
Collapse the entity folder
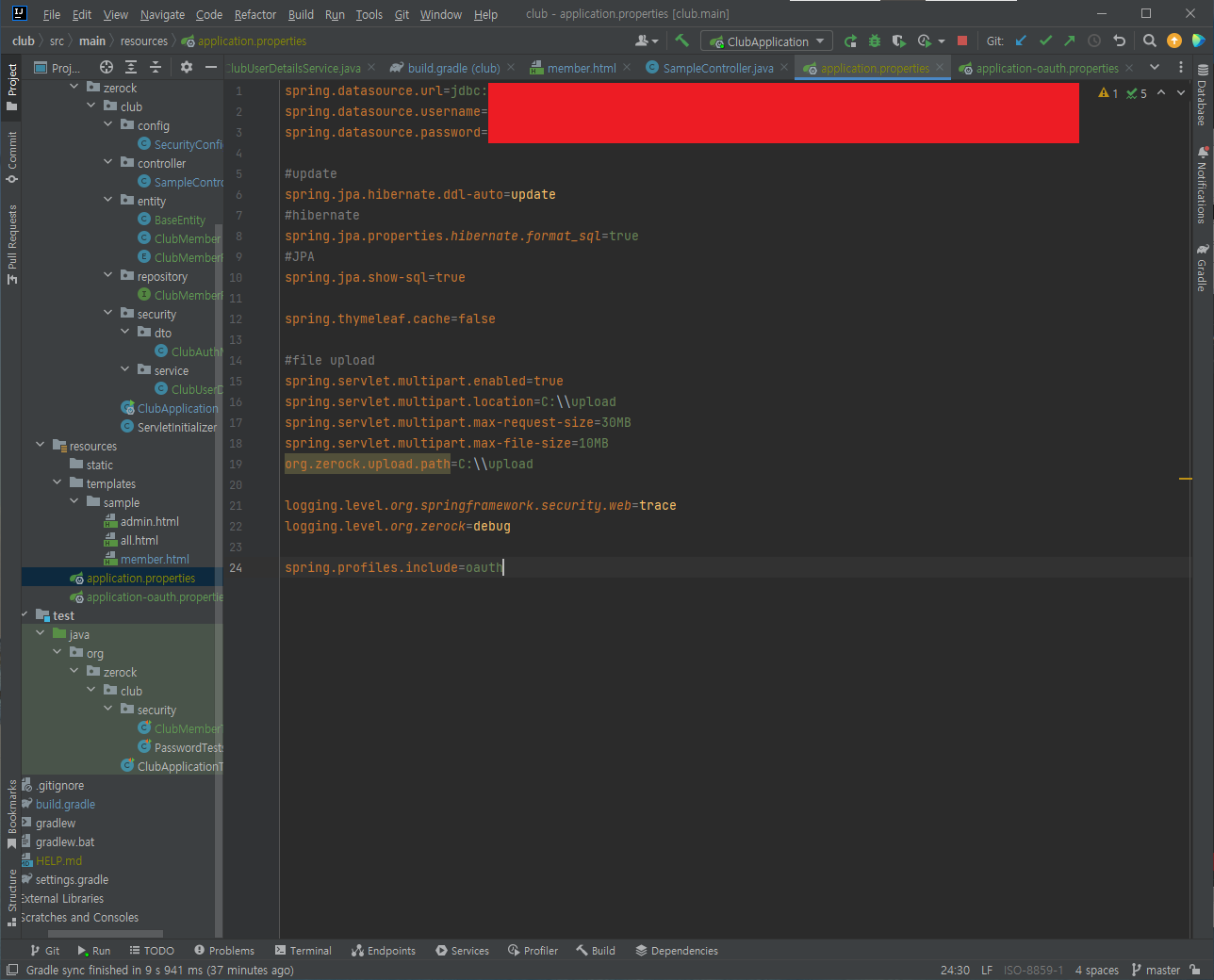(x=108, y=200)
